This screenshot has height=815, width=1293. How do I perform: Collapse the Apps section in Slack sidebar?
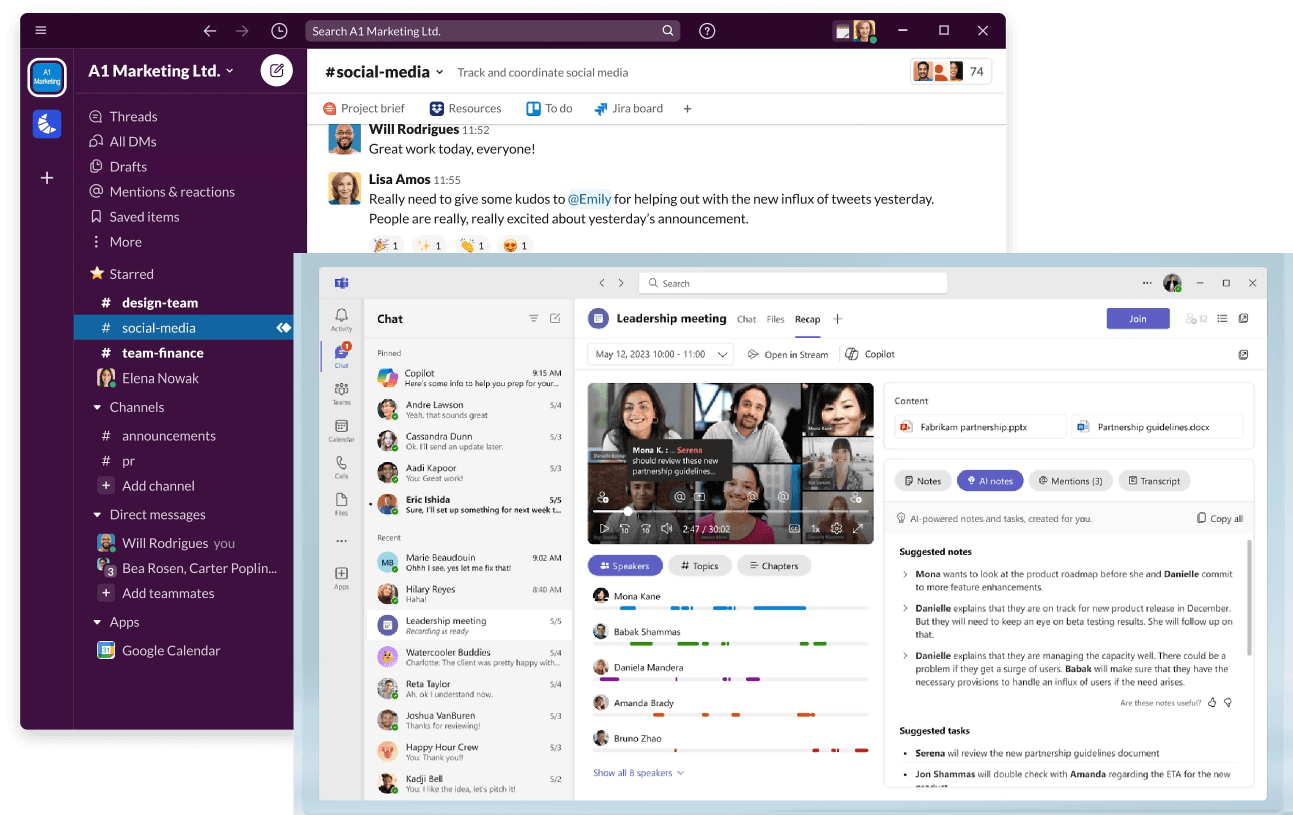tap(97, 622)
